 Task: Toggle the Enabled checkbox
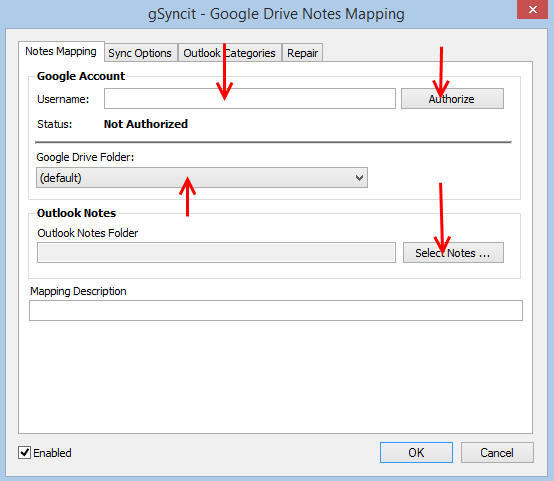click(x=24, y=453)
